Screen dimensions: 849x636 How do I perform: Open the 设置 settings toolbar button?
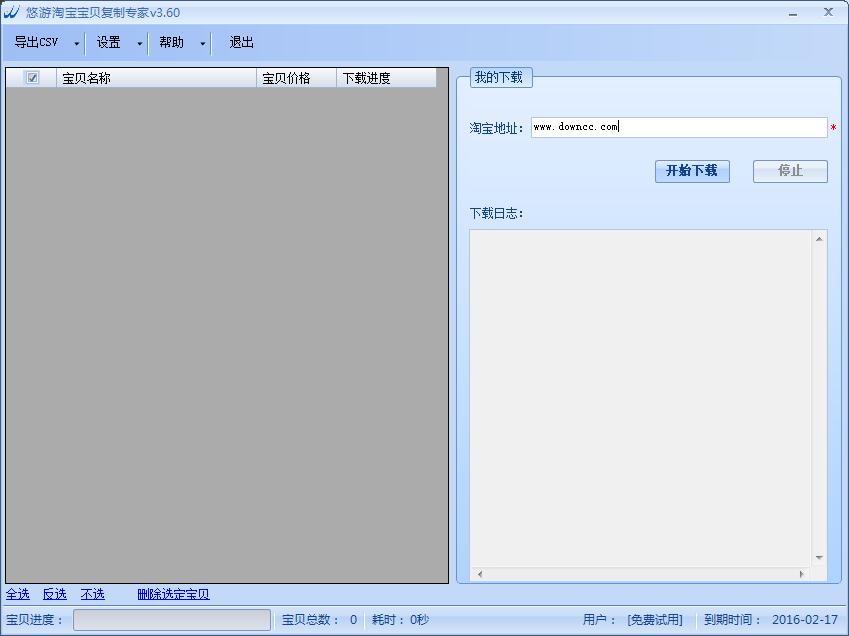pos(109,43)
